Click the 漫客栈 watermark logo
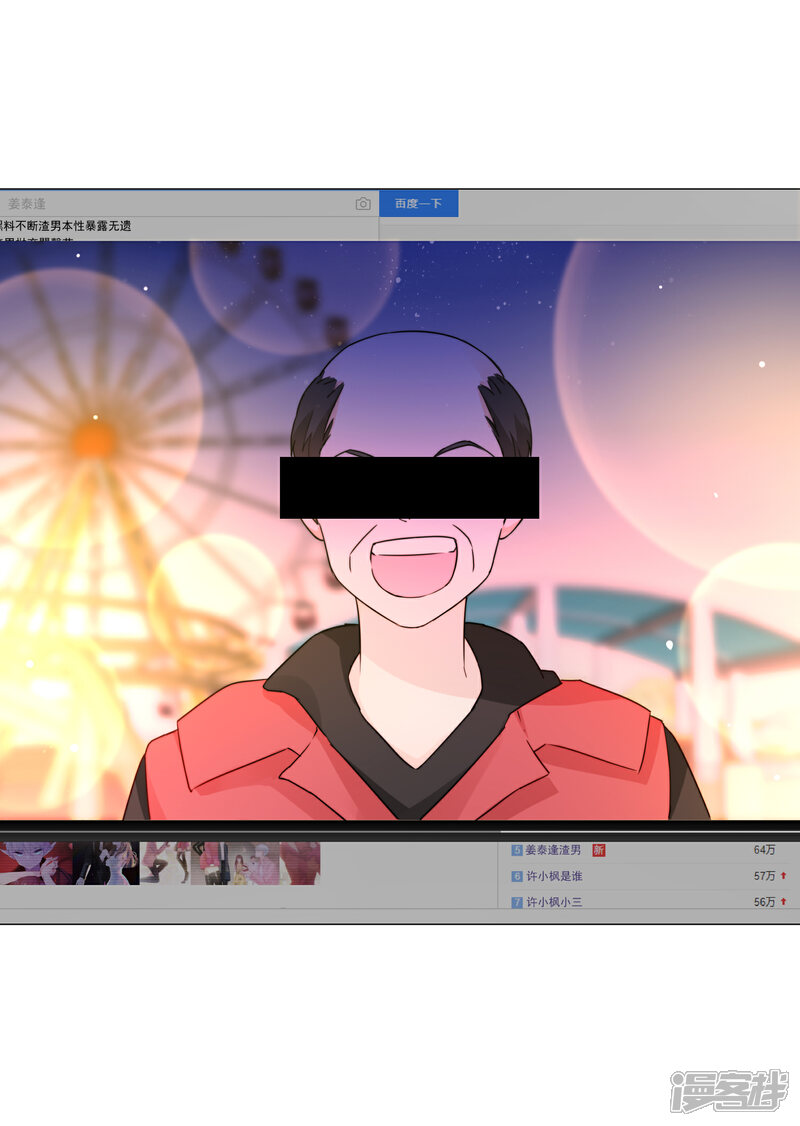The height and width of the screenshot is (1126, 800). tap(728, 1089)
